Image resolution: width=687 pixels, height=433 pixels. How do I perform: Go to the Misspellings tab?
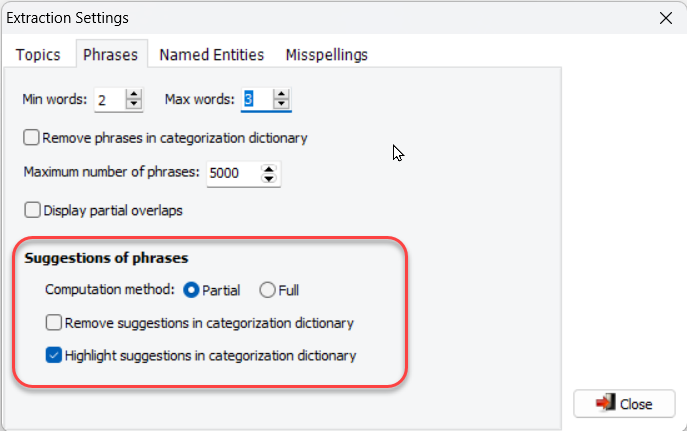pyautogui.click(x=326, y=55)
